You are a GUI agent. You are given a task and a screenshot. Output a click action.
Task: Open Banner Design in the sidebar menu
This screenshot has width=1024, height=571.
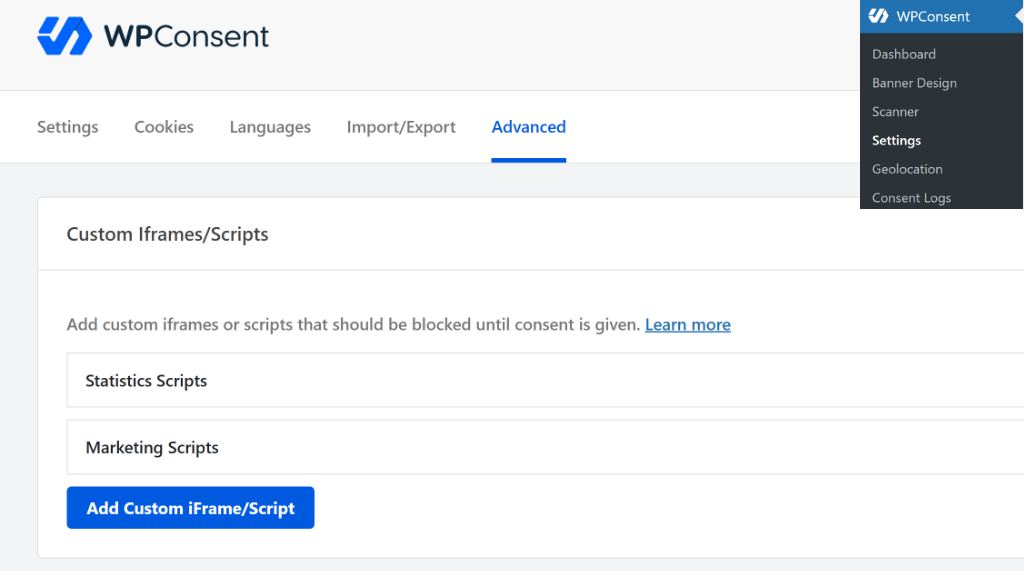pos(914,83)
